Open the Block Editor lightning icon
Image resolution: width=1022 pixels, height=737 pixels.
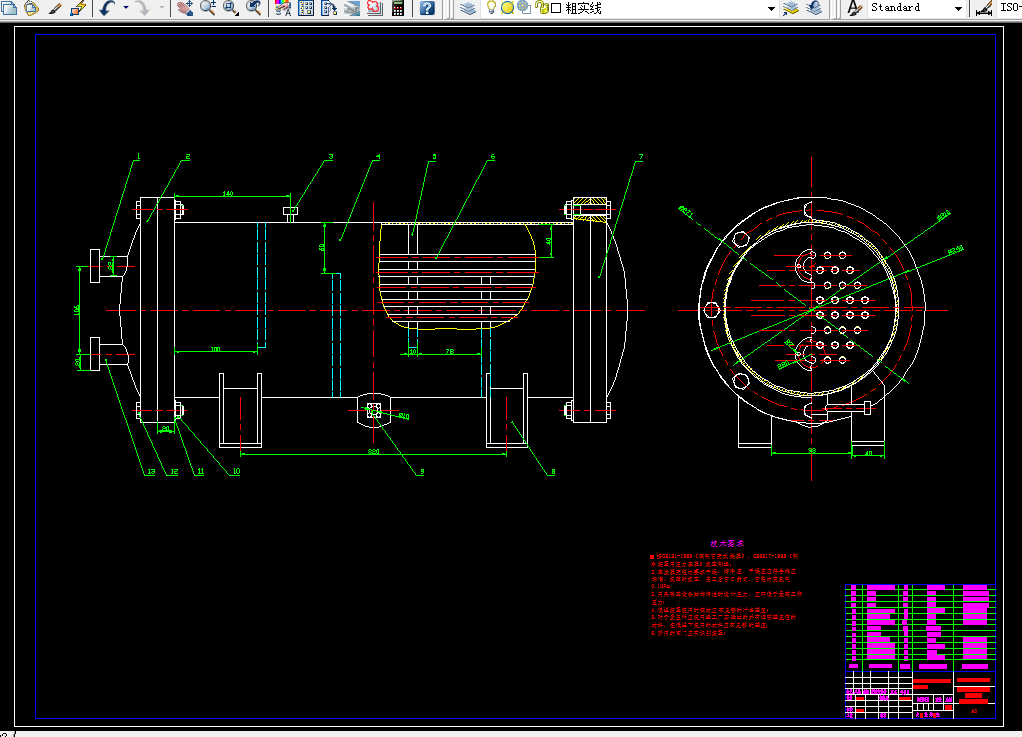78,8
